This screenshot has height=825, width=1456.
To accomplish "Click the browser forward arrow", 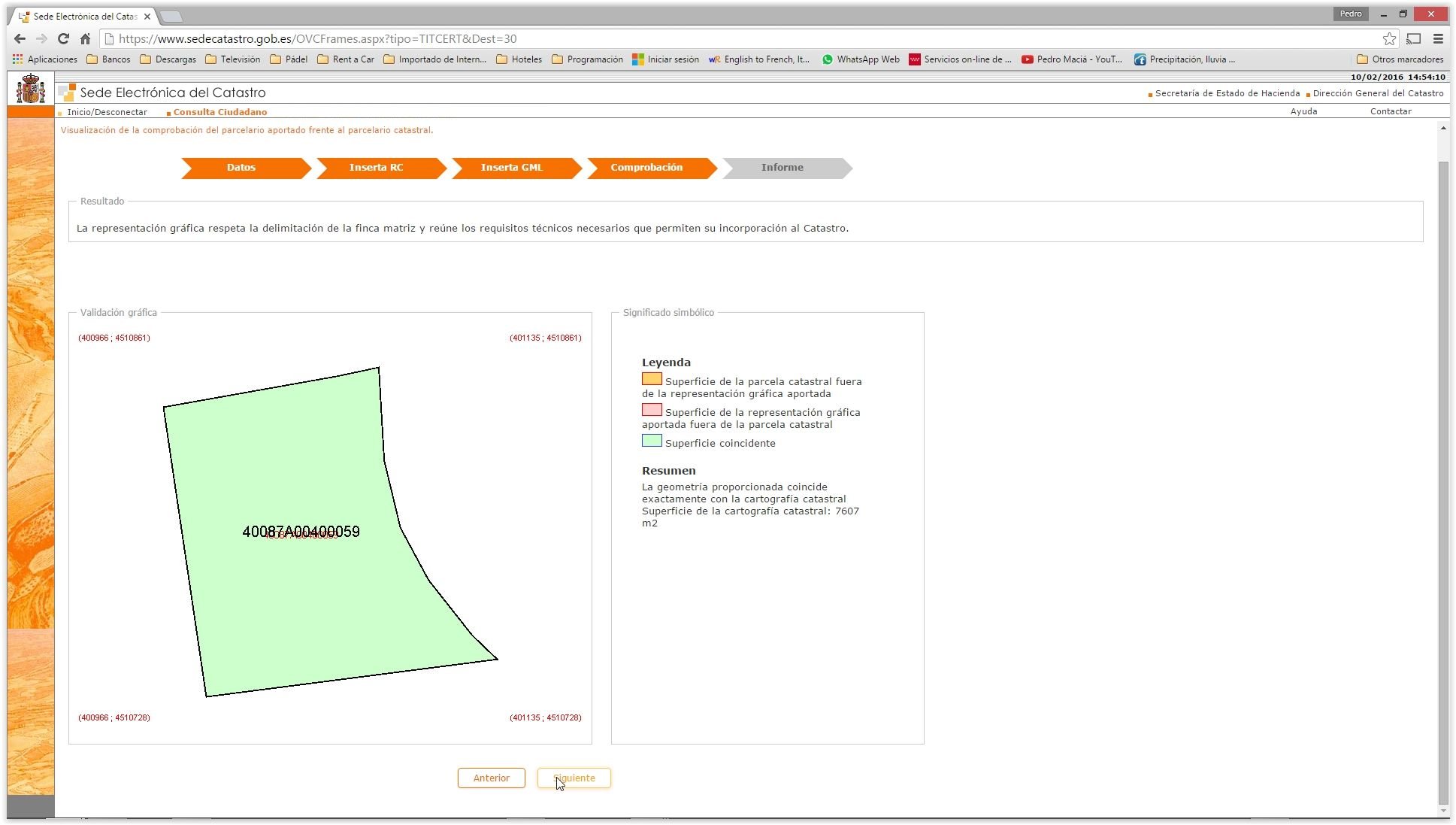I will pyautogui.click(x=42, y=39).
